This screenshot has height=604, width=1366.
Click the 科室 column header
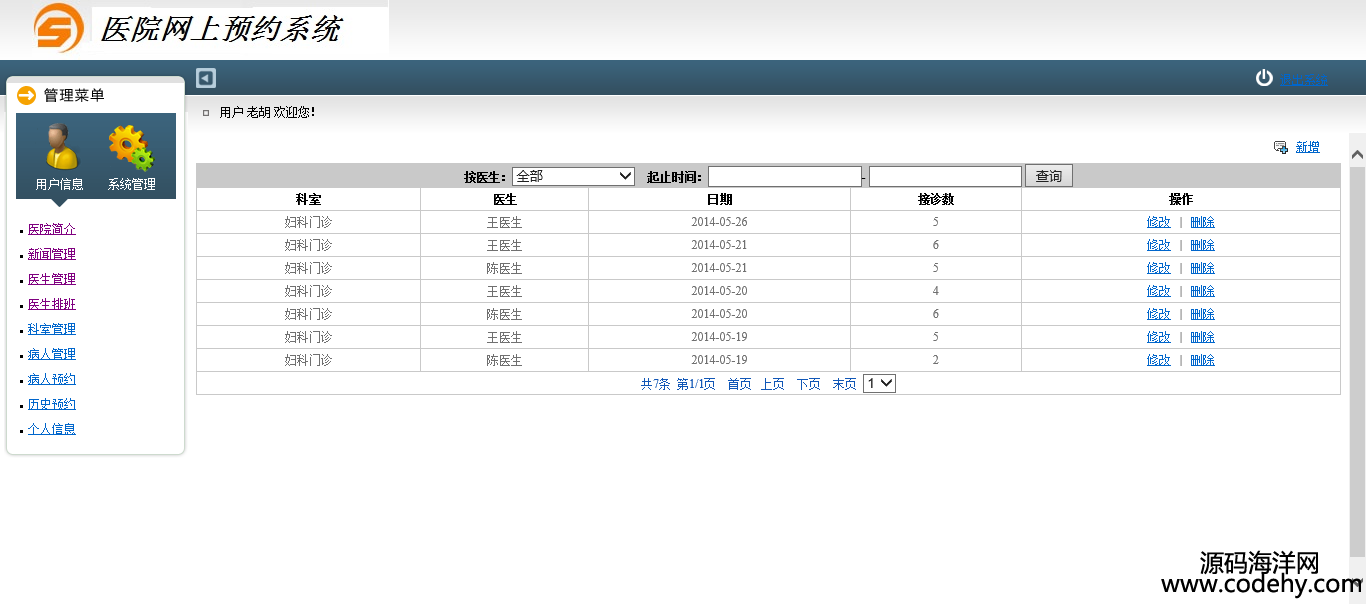308,199
